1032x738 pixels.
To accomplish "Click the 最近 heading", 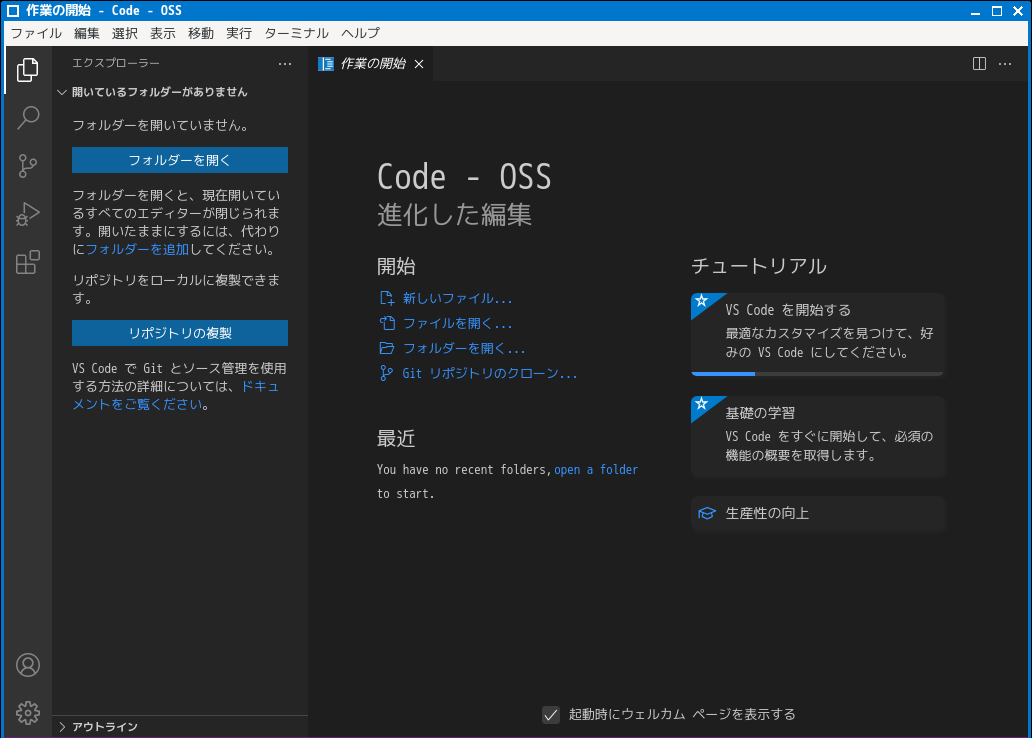I will (x=396, y=438).
